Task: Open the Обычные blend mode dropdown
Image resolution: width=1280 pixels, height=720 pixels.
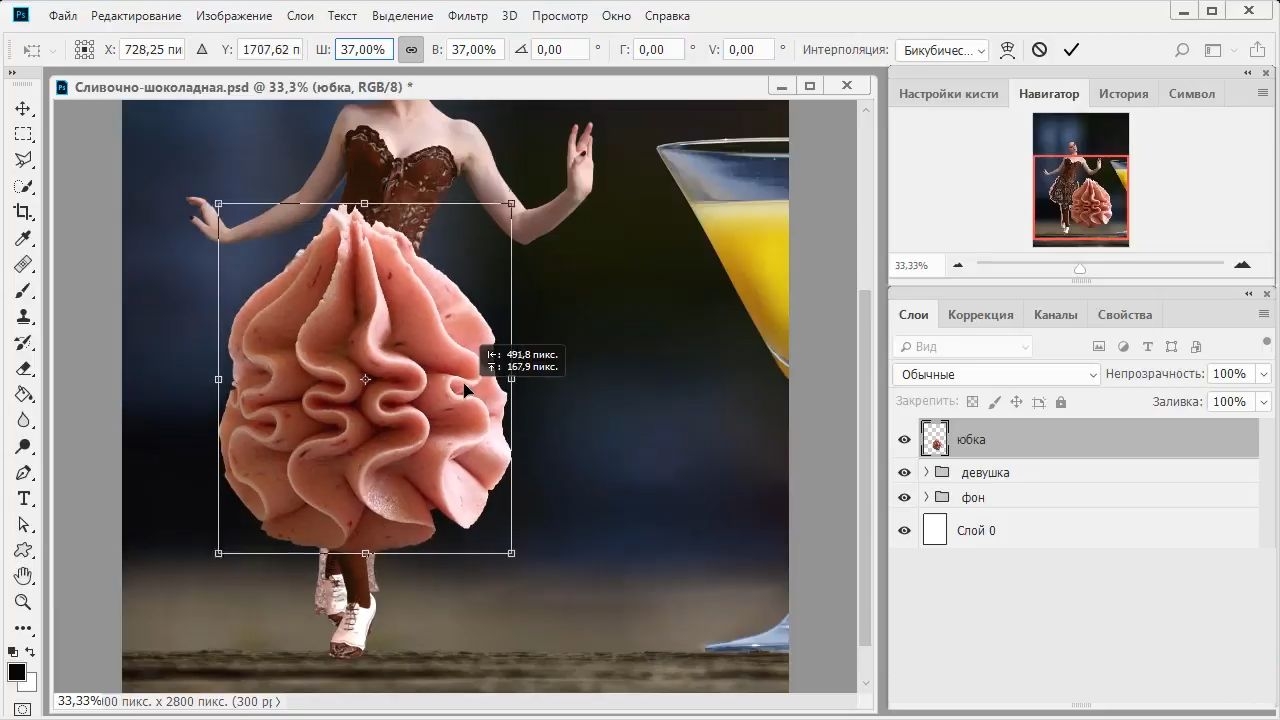Action: tap(996, 374)
